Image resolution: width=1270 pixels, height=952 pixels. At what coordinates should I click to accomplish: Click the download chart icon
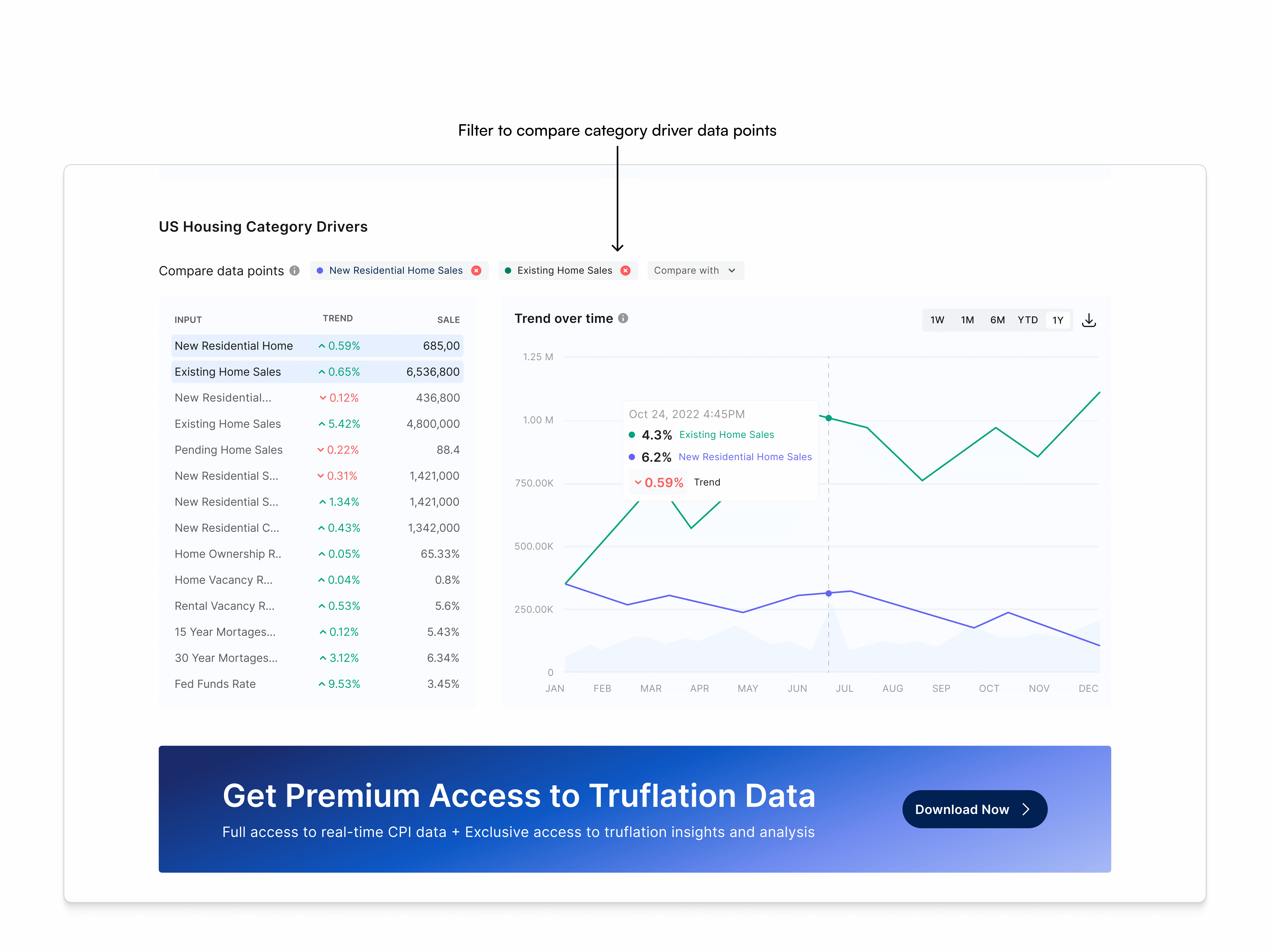click(x=1089, y=320)
